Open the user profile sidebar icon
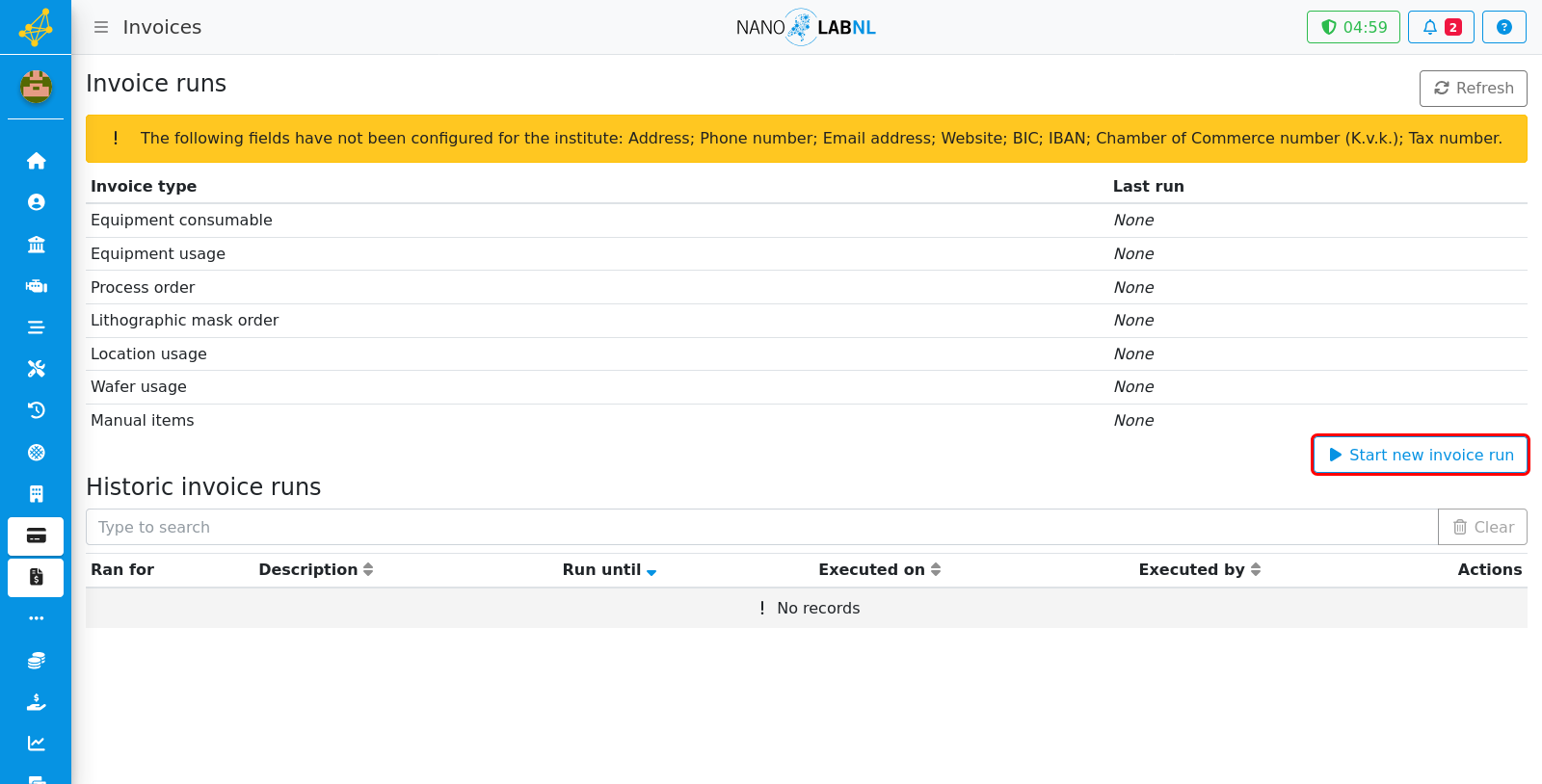Screen dimensions: 1542x784 [36, 202]
